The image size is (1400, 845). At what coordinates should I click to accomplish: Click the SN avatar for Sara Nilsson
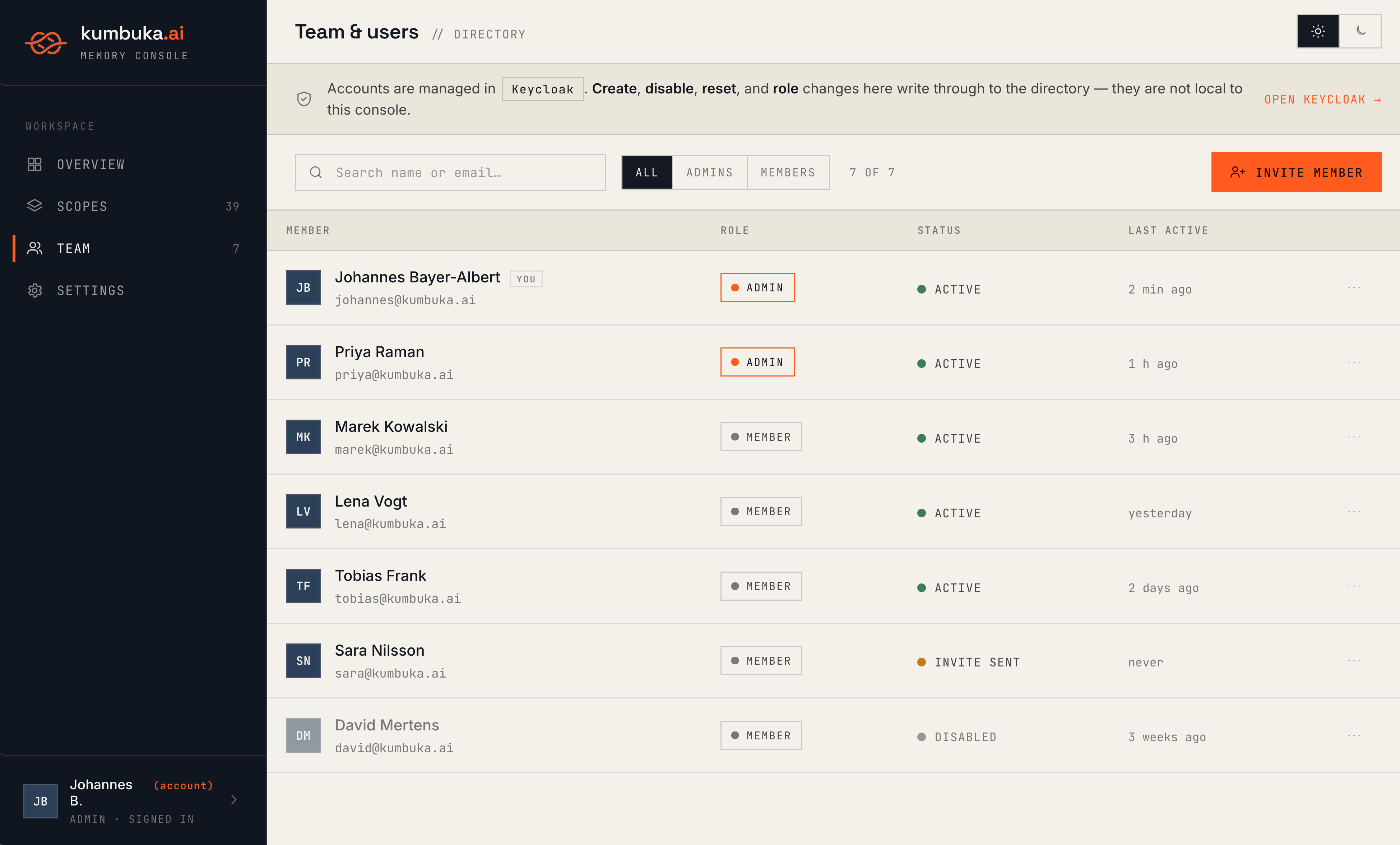303,661
